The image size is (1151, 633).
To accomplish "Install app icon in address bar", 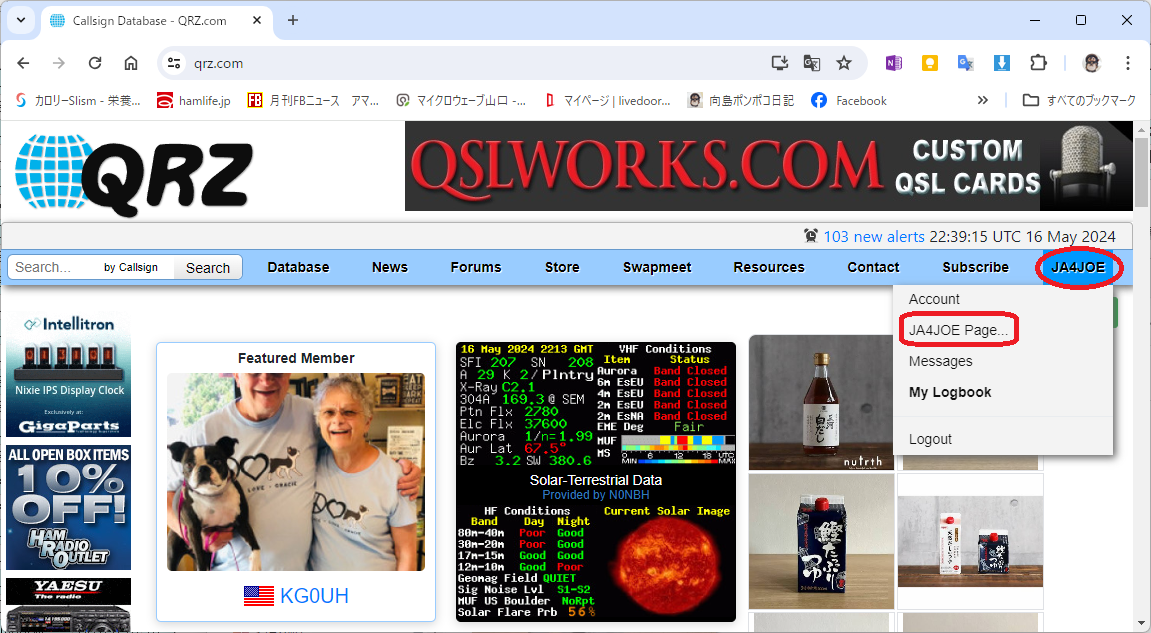I will coord(780,63).
